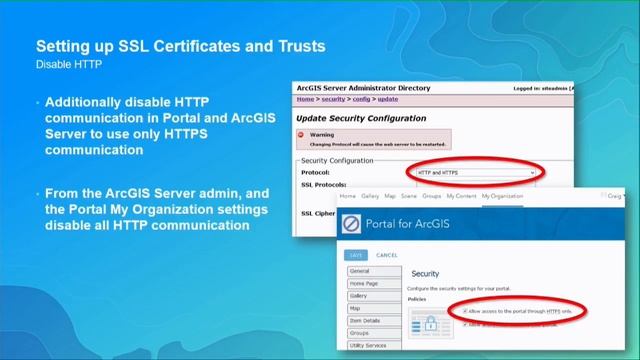Open the Scene menu in Portal
This screenshot has width=640, height=360.
pyautogui.click(x=409, y=196)
